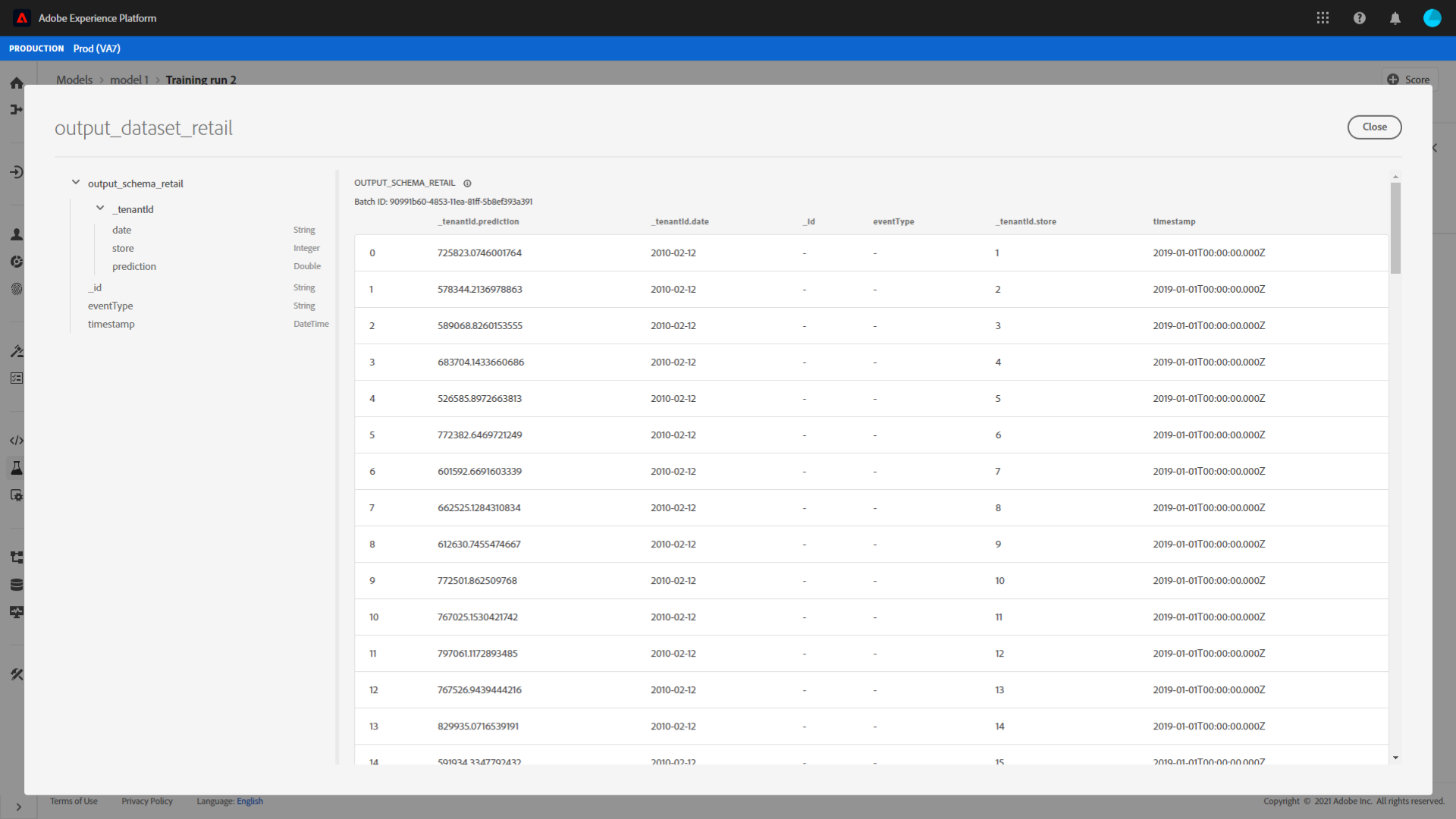1456x819 pixels.
Task: Open the Privacy Policy link
Action: pos(147,802)
